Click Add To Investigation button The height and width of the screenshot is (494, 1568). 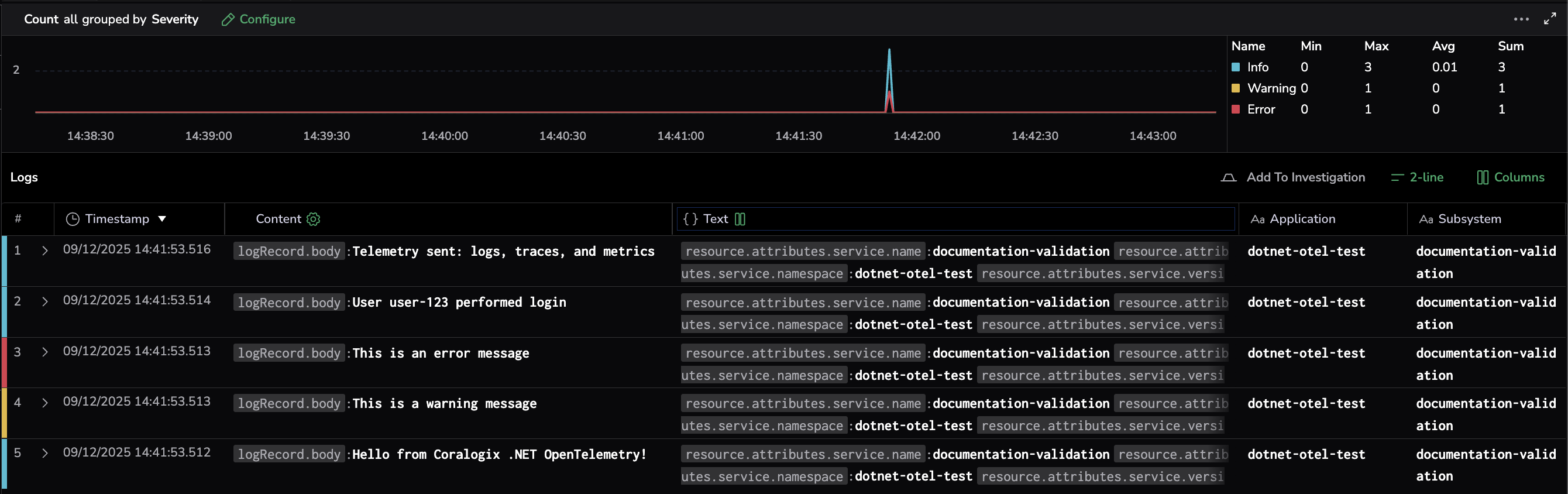pos(1305,178)
